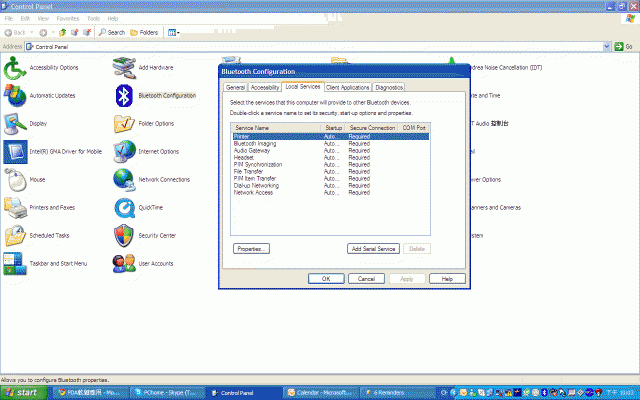
Task: Open Printers and Faxes icon
Action: pyautogui.click(x=16, y=208)
